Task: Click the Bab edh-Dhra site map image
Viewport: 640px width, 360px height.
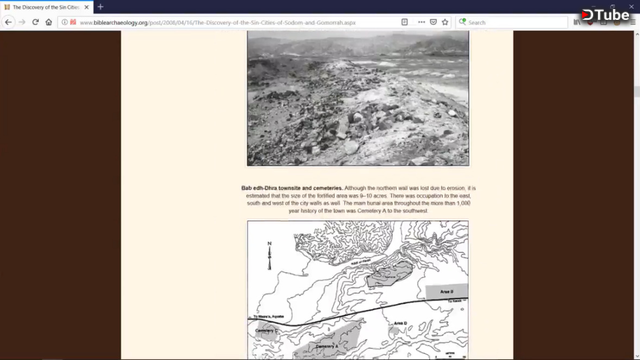Action: coord(358,290)
